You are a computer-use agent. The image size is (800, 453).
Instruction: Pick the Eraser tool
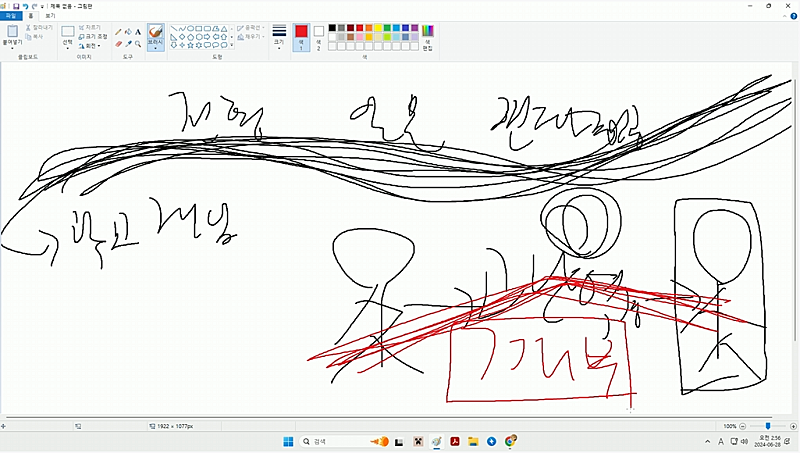pyautogui.click(x=118, y=44)
